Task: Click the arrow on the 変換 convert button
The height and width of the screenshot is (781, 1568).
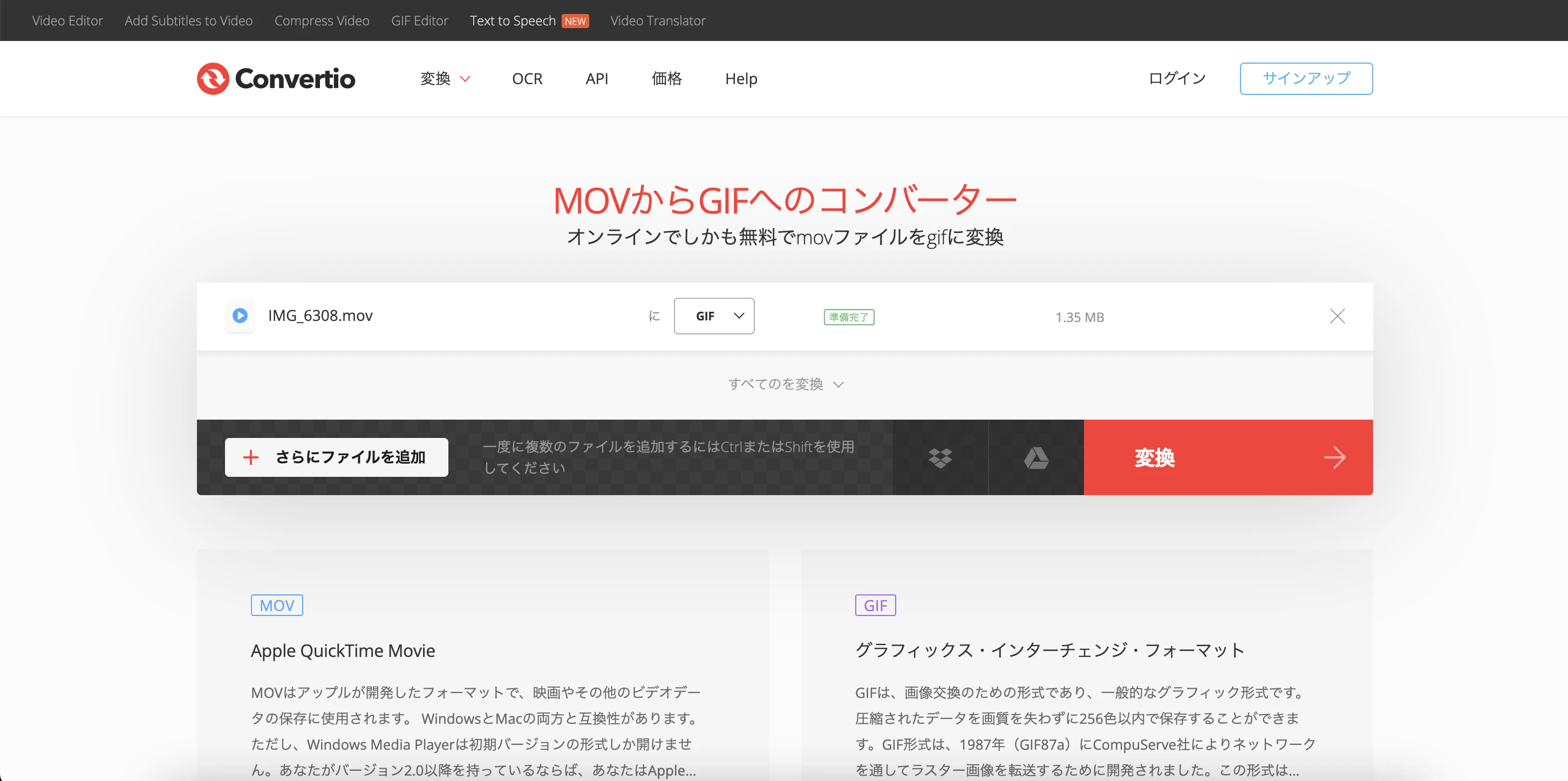Action: [1334, 457]
